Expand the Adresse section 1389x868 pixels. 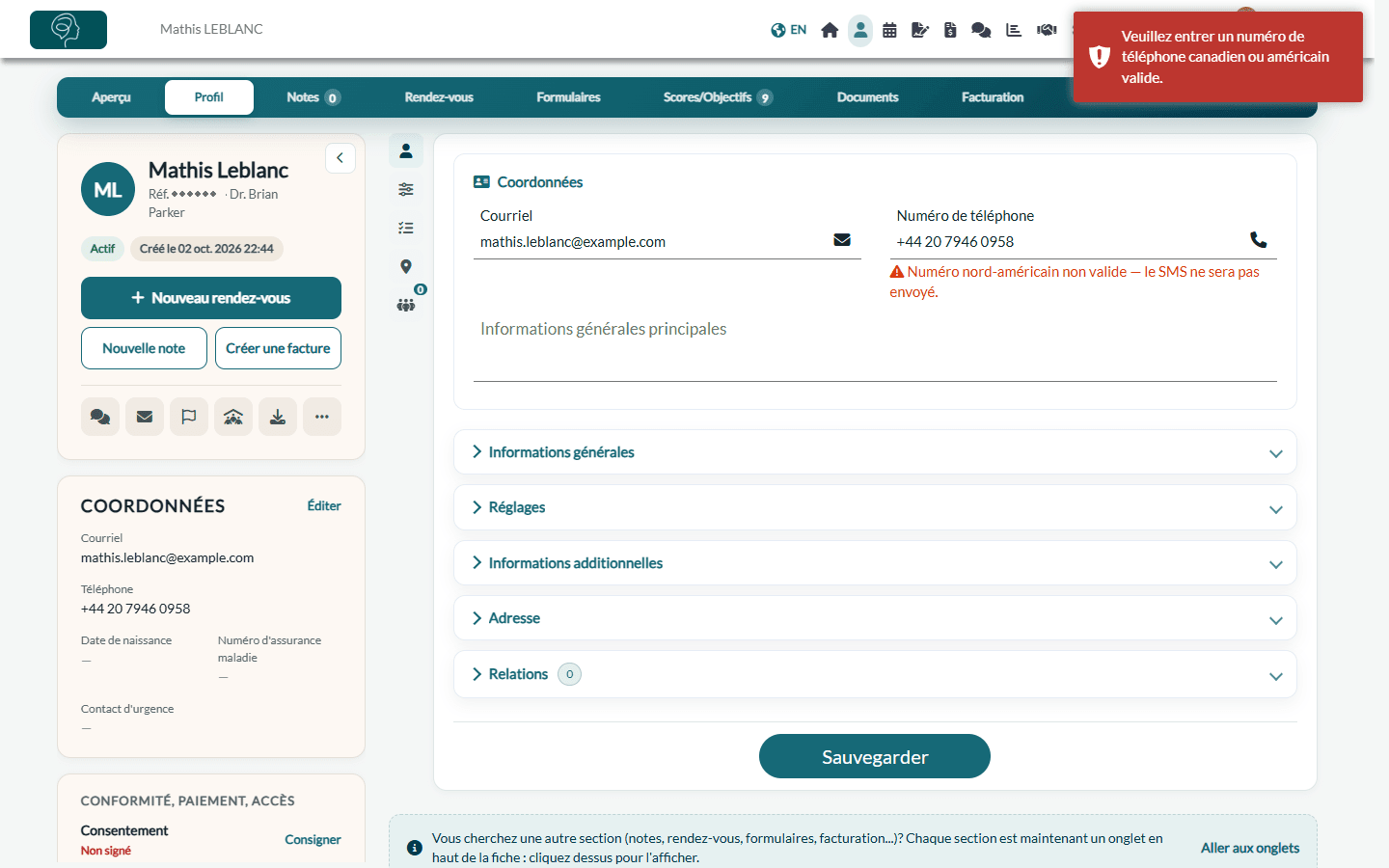(875, 618)
